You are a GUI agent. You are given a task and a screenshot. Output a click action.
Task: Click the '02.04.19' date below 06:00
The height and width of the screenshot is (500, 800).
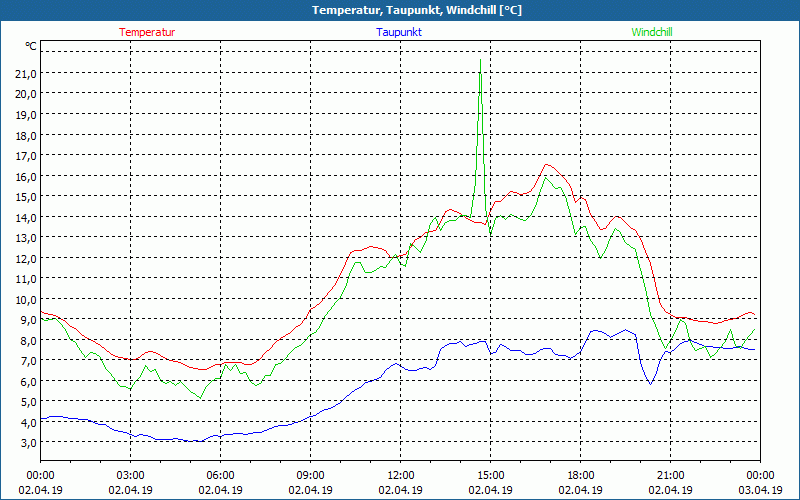(x=220, y=490)
